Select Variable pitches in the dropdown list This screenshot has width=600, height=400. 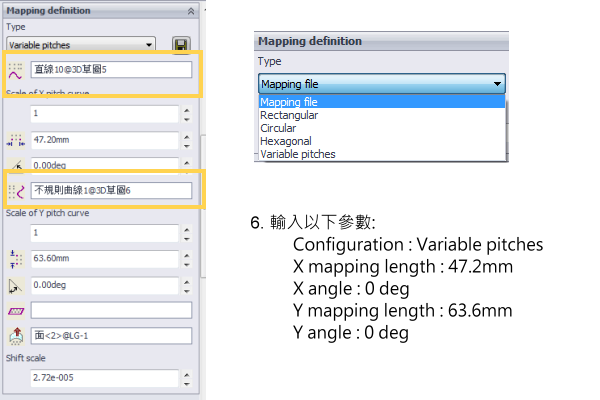[298, 154]
